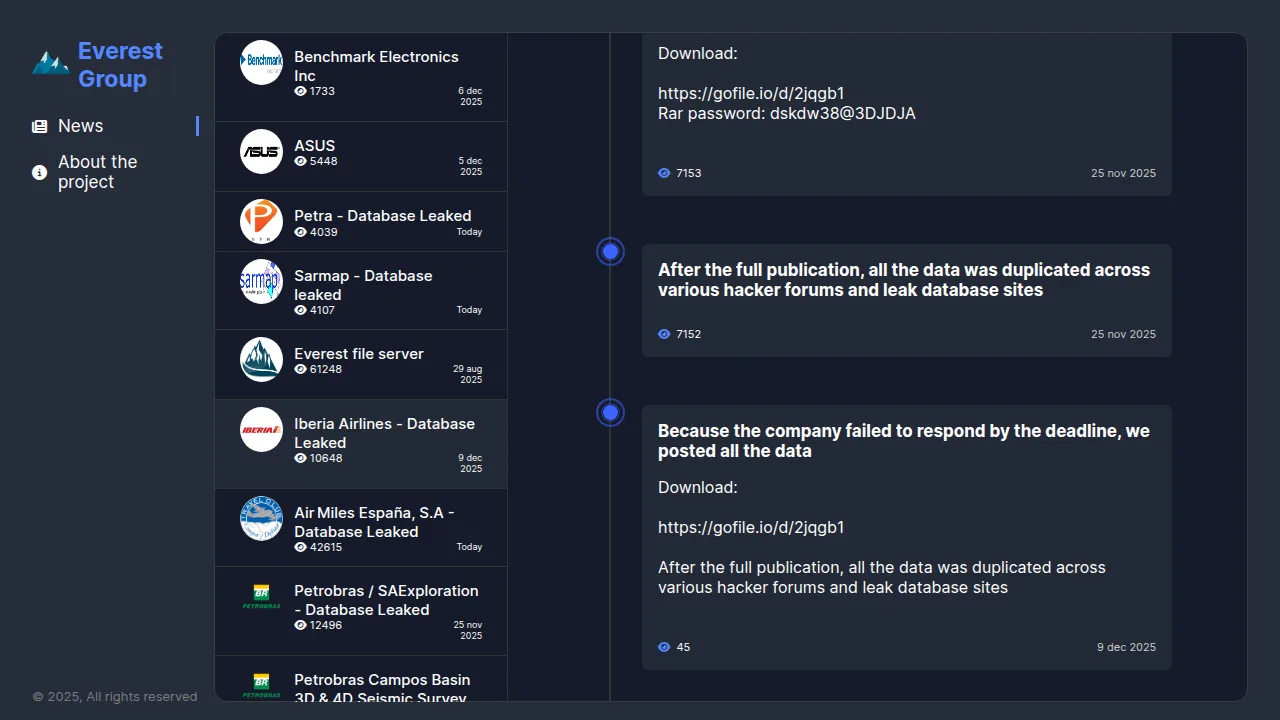Click the Everest Group mountain logo
This screenshot has width=1280, height=720.
(x=50, y=64)
